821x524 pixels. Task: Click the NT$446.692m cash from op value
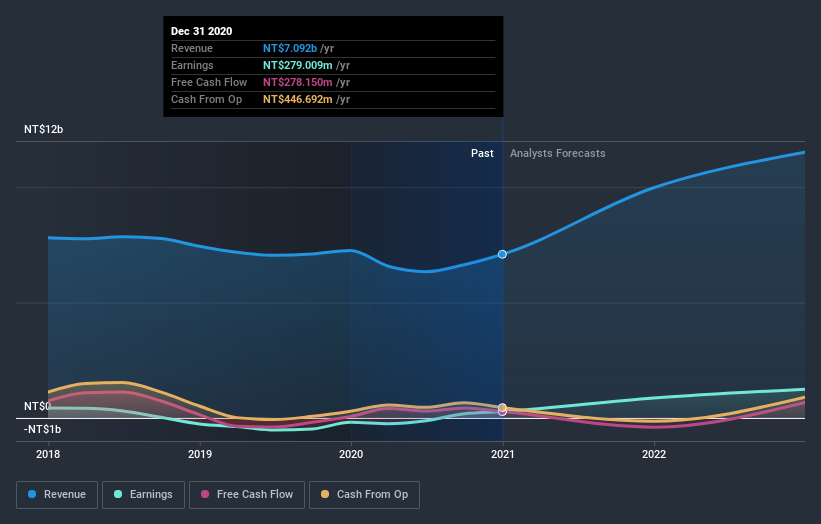[x=297, y=99]
